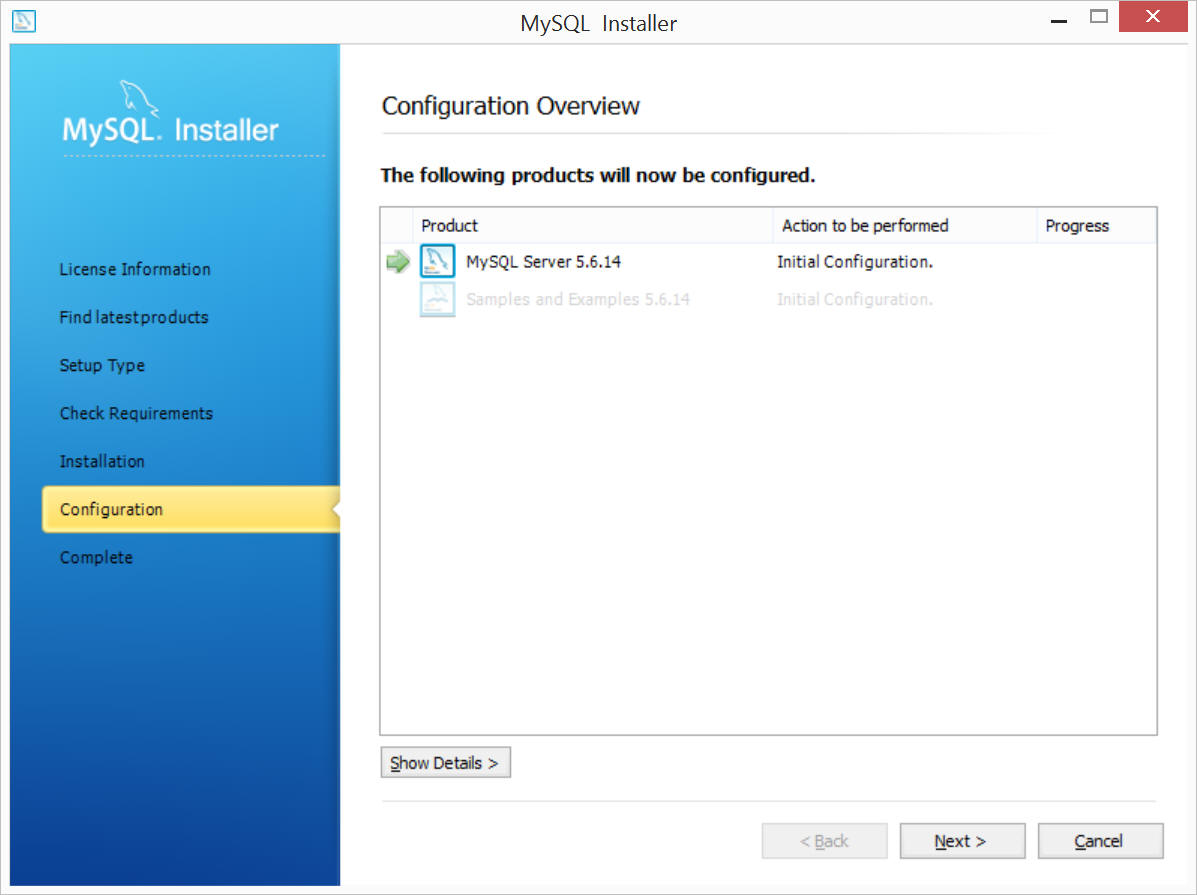Go to Check Requirements step
The width and height of the screenshot is (1197, 895).
137,413
